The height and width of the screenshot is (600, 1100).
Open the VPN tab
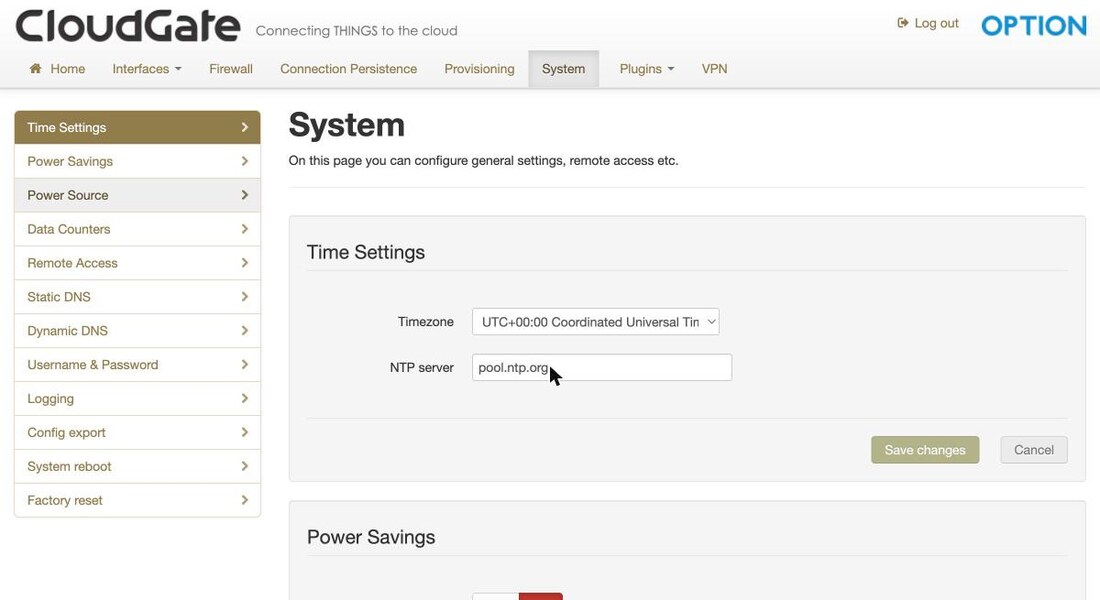714,69
